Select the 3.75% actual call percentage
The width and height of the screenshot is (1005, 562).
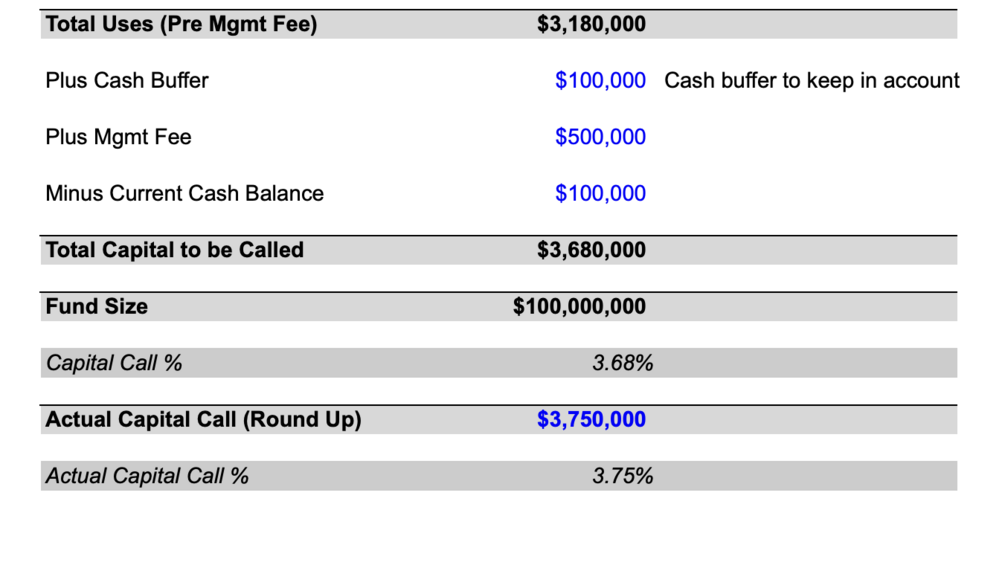622,476
